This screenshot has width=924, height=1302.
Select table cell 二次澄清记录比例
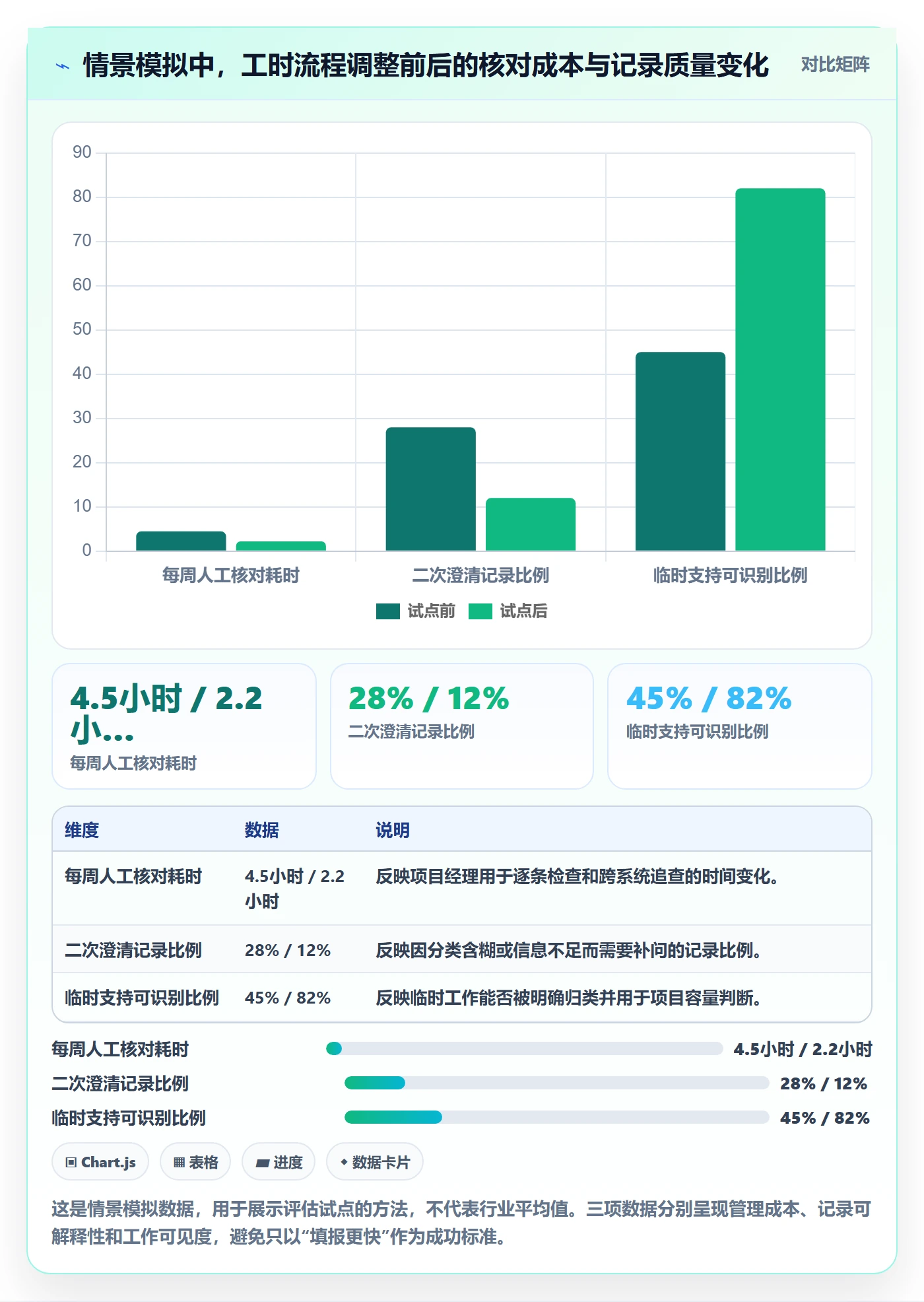point(133,950)
